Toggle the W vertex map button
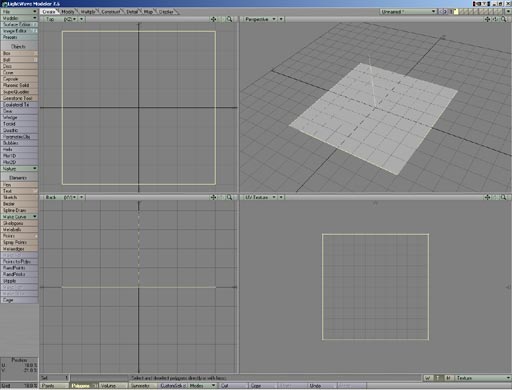The image size is (512, 390). pyautogui.click(x=428, y=378)
